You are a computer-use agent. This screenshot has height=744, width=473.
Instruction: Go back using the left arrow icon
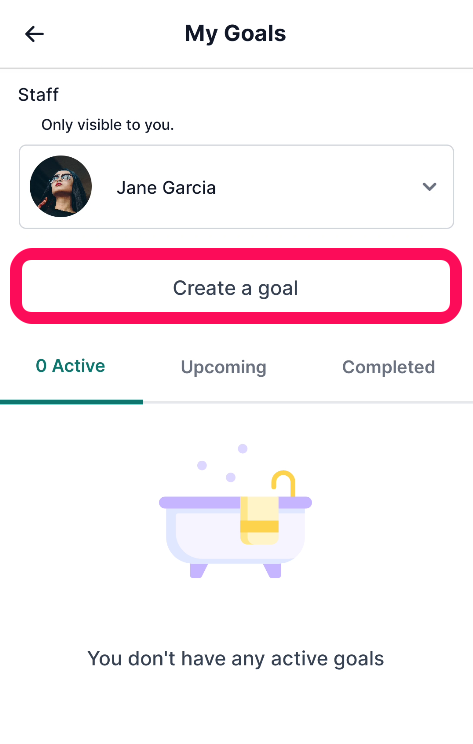34,34
